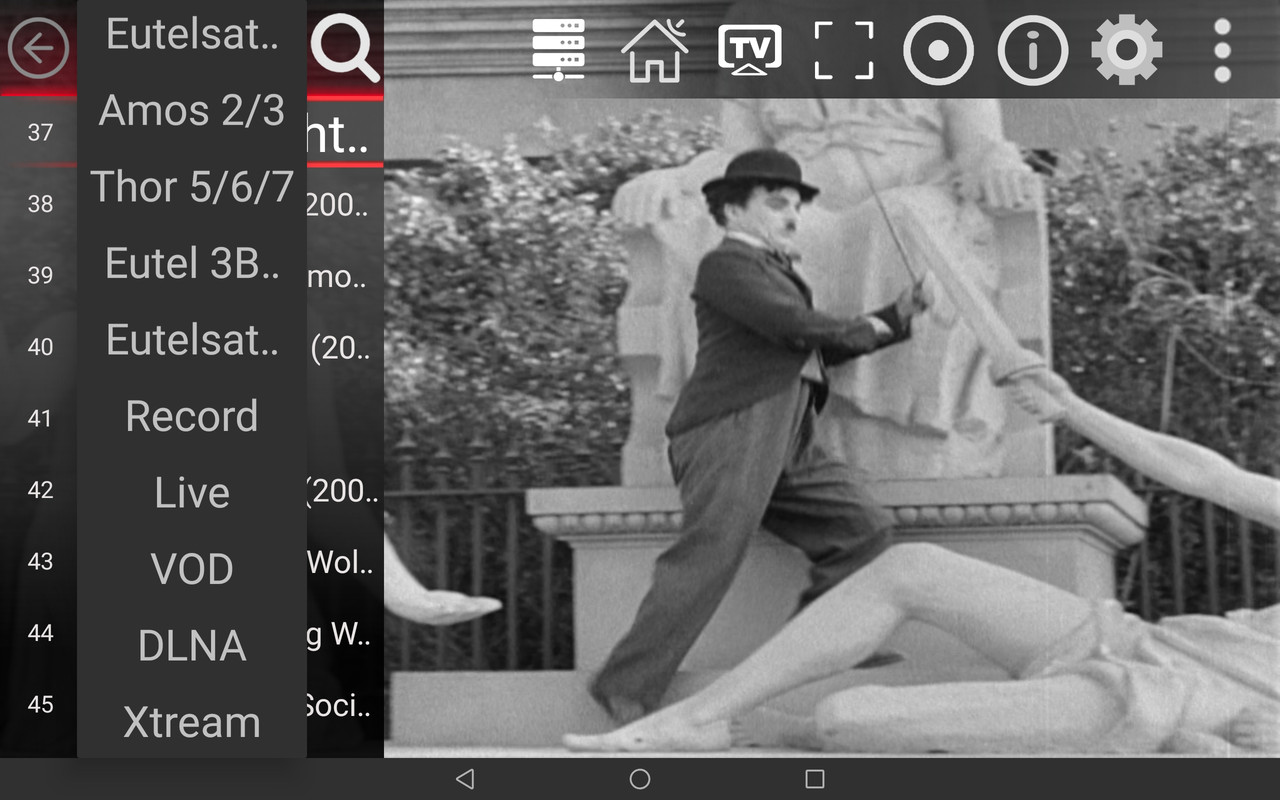Select the DLNA option
This screenshot has height=800, width=1280.
[192, 646]
